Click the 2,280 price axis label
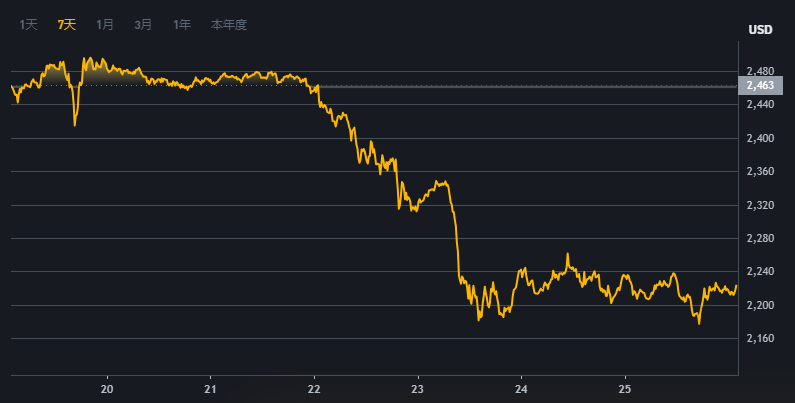 tap(760, 238)
